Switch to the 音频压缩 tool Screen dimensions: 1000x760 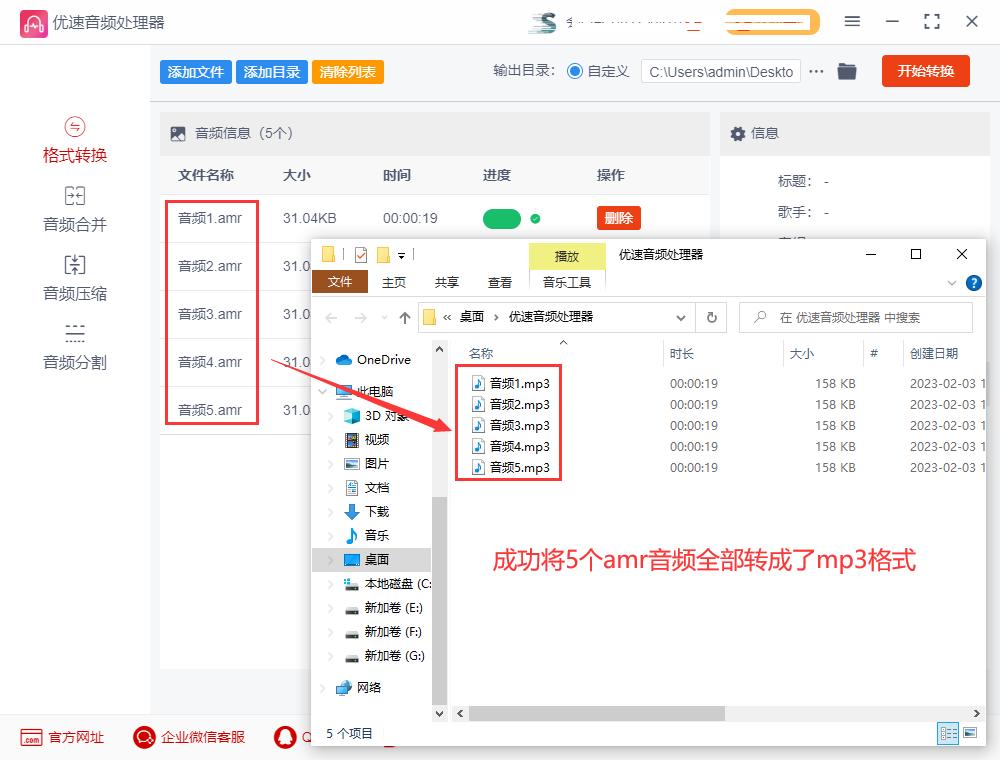[74, 276]
